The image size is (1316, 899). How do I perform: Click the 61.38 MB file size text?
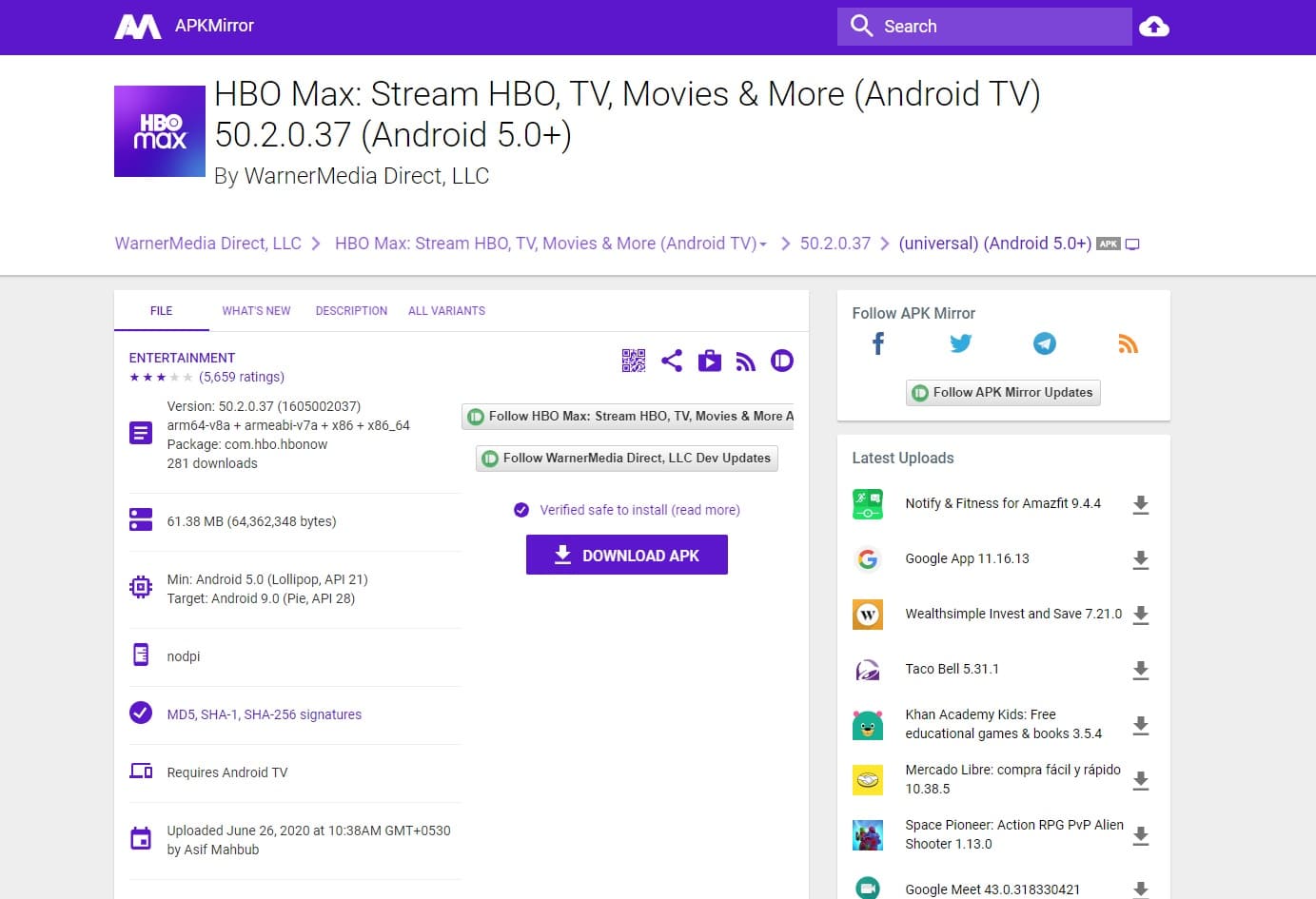(251, 521)
